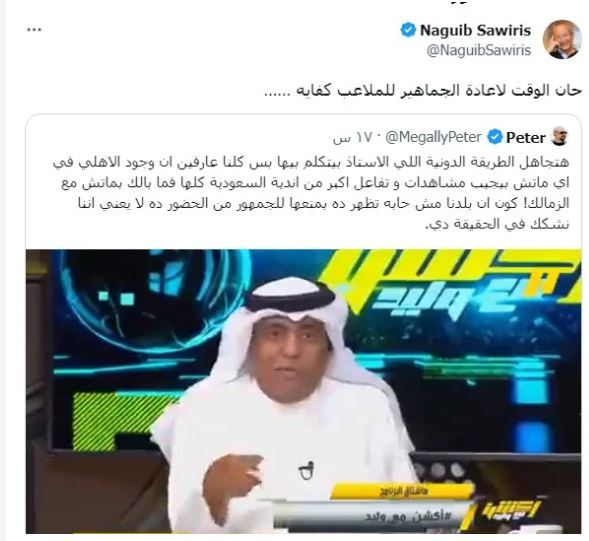589x541 pixels.
Task: Open the quoted tweet body text
Action: (x=311, y=193)
